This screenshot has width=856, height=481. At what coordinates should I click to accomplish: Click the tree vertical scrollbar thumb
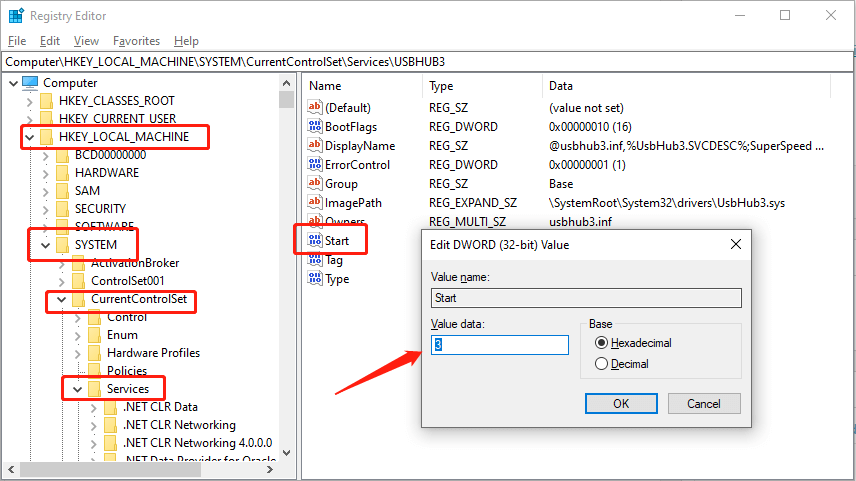coord(286,100)
